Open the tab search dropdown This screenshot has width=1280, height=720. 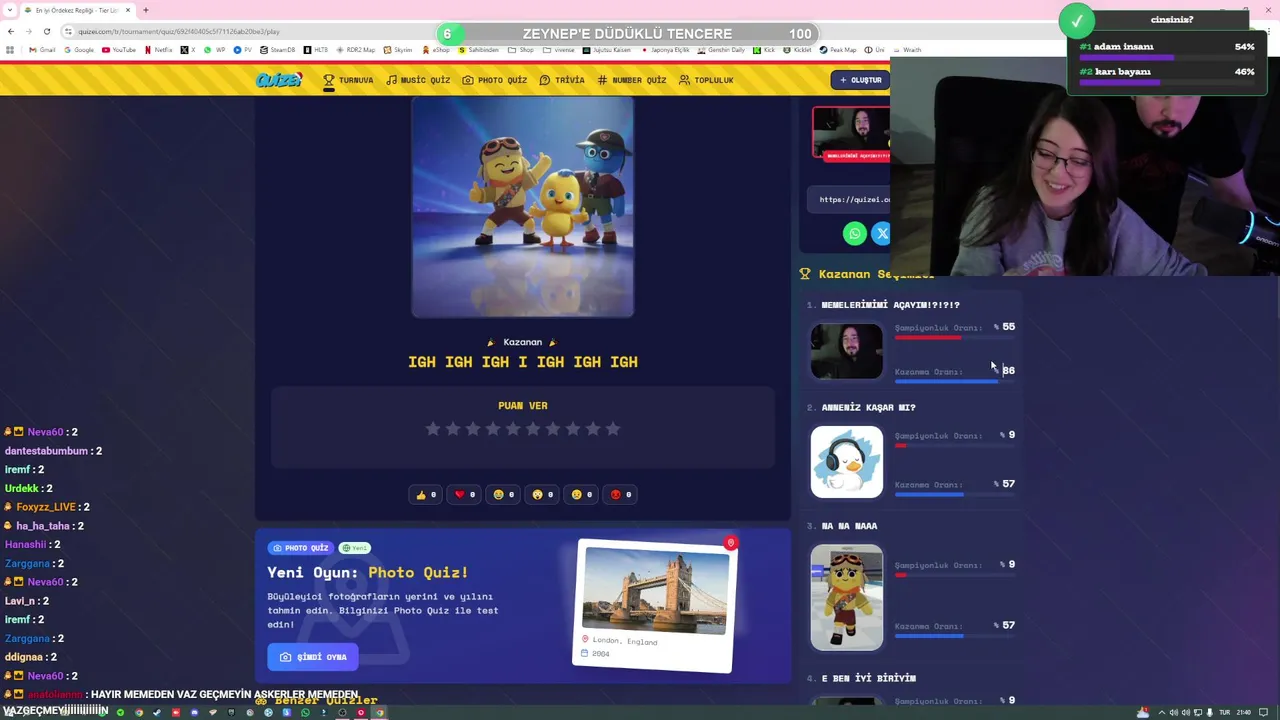[8, 10]
